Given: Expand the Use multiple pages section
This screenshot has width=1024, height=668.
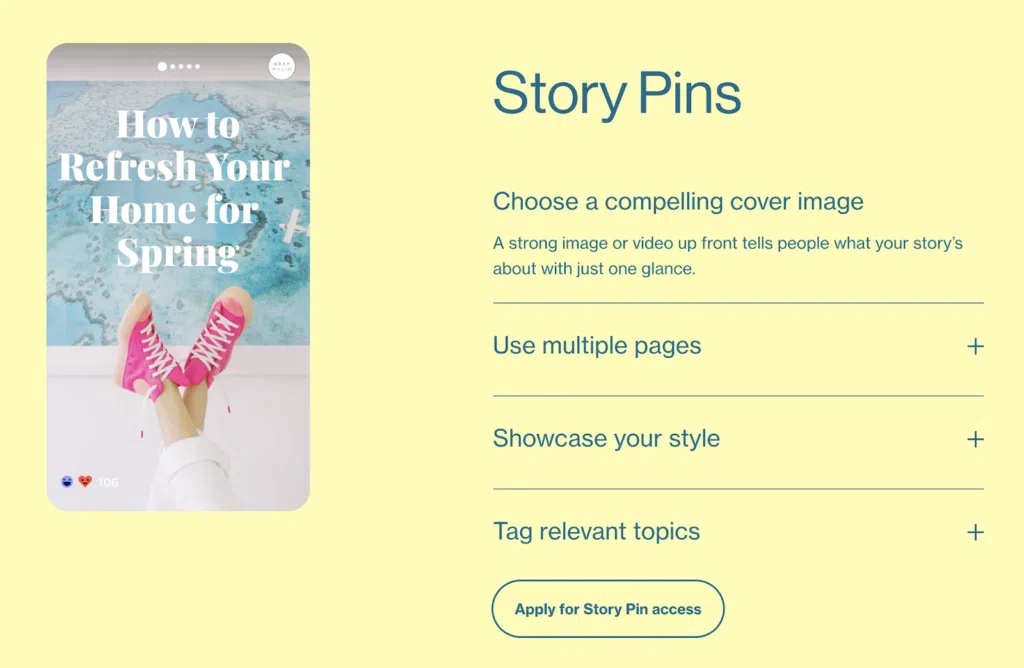Looking at the screenshot, I should tap(738, 346).
